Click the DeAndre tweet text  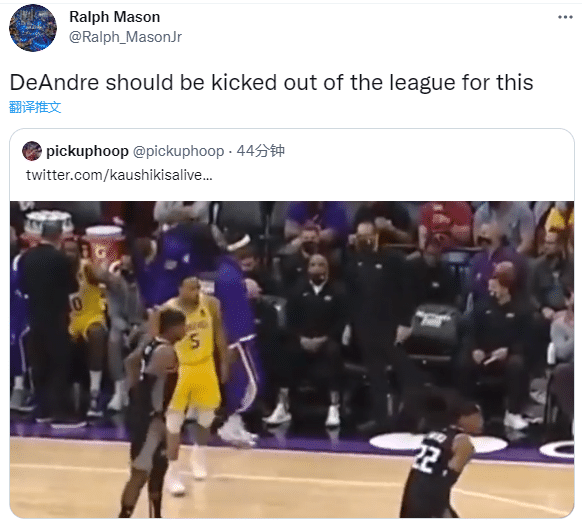pyautogui.click(x=271, y=82)
